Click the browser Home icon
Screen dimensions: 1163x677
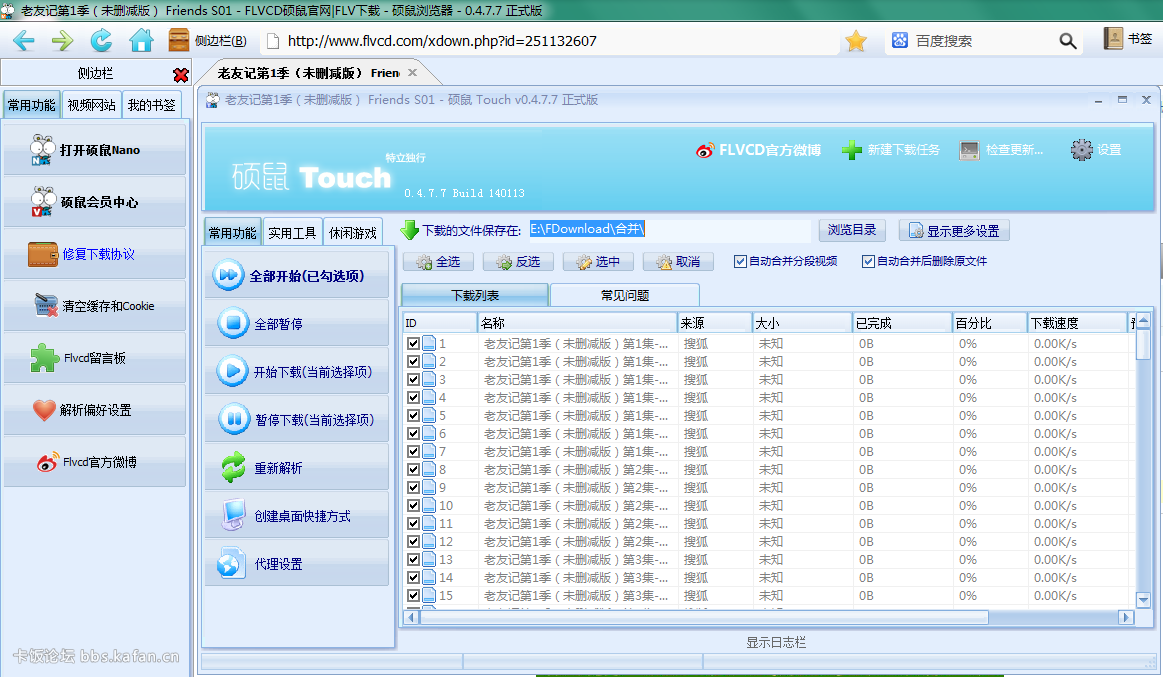[141, 40]
